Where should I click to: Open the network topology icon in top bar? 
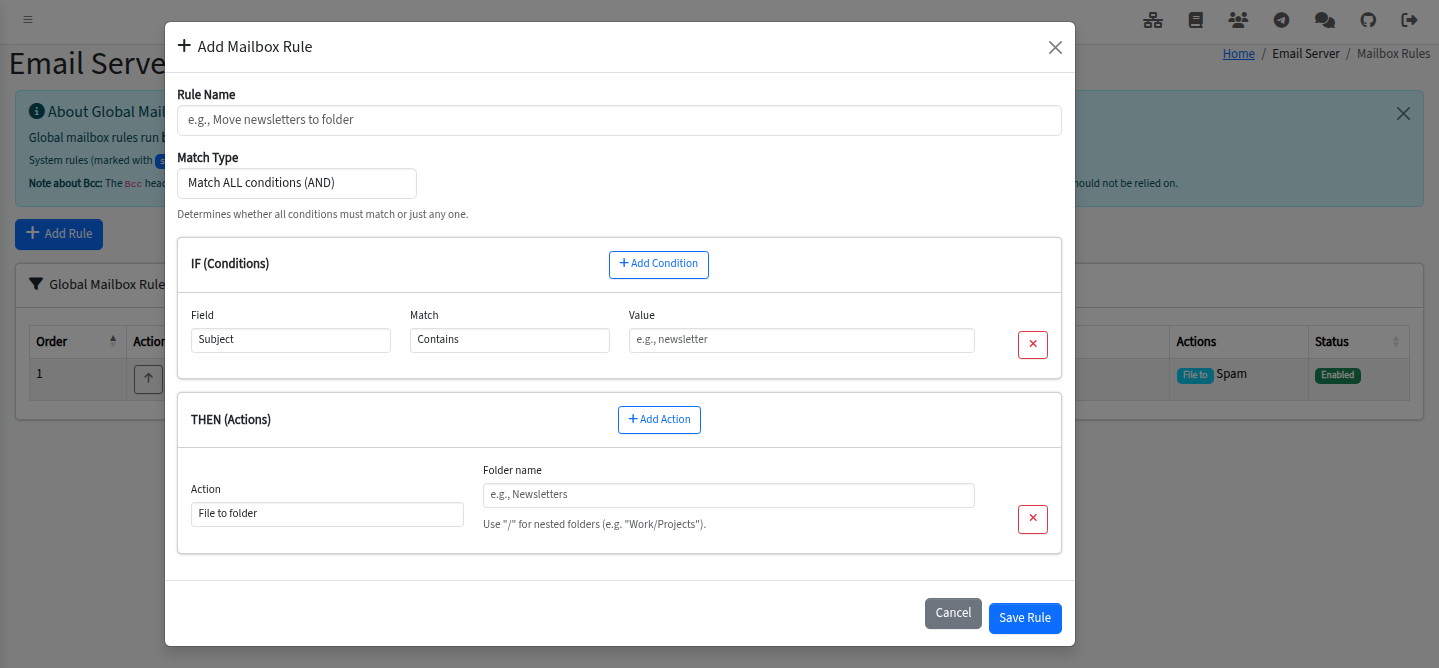1153,20
